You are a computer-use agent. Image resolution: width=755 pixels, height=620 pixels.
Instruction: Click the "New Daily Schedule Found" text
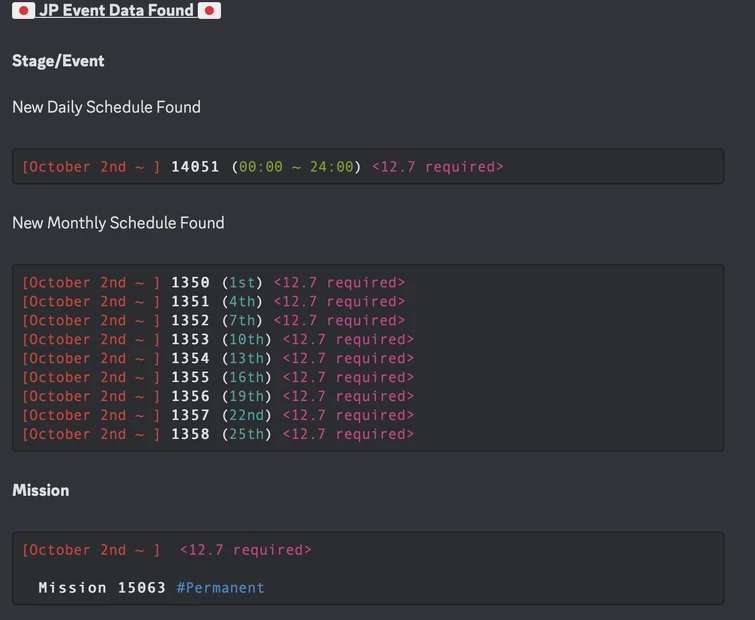106,107
